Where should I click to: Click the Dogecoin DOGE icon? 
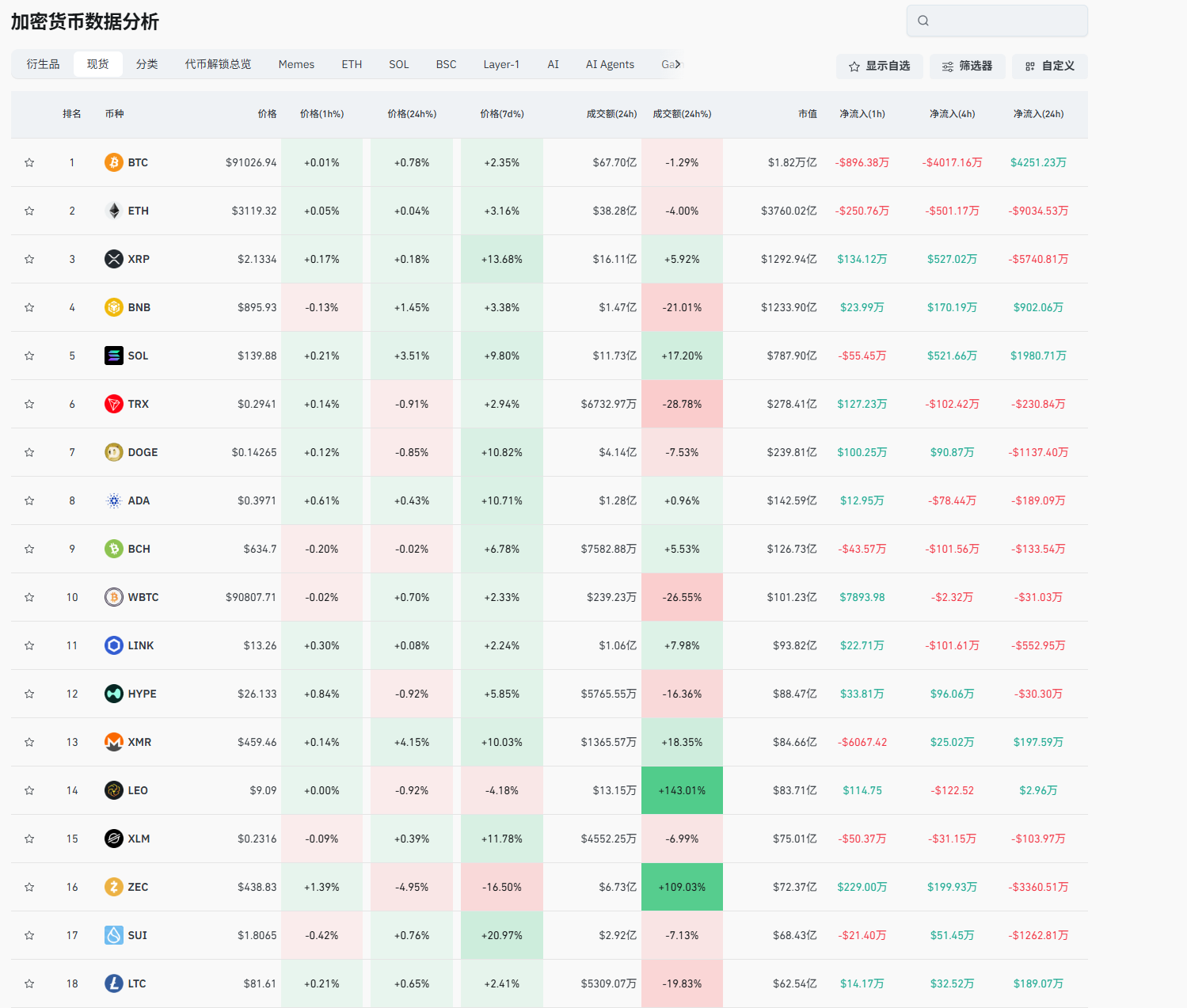tap(114, 452)
